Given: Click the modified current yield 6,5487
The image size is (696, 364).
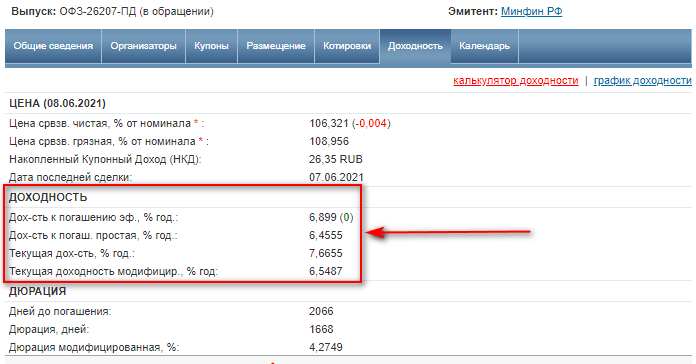Looking at the screenshot, I should 326,271.
